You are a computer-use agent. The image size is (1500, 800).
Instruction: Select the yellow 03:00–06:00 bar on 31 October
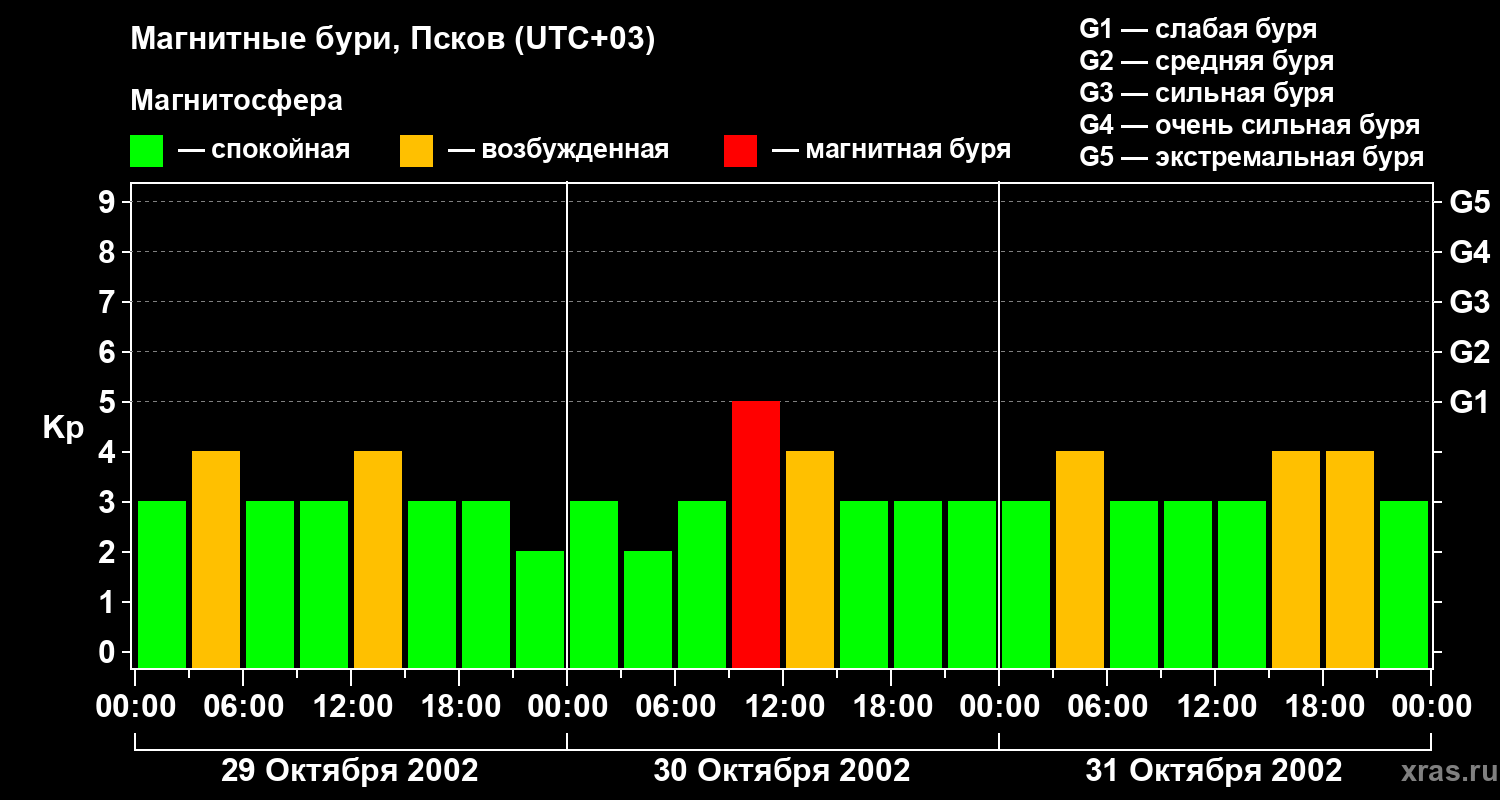(1080, 559)
